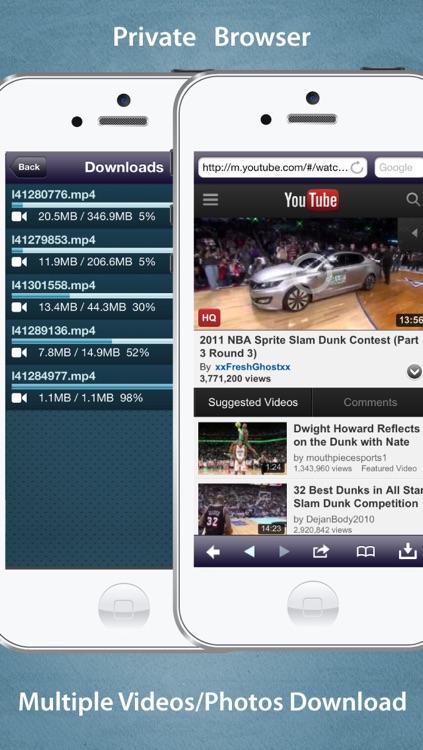The image size is (423, 750).
Task: Click the Google search field
Action: tap(399, 168)
